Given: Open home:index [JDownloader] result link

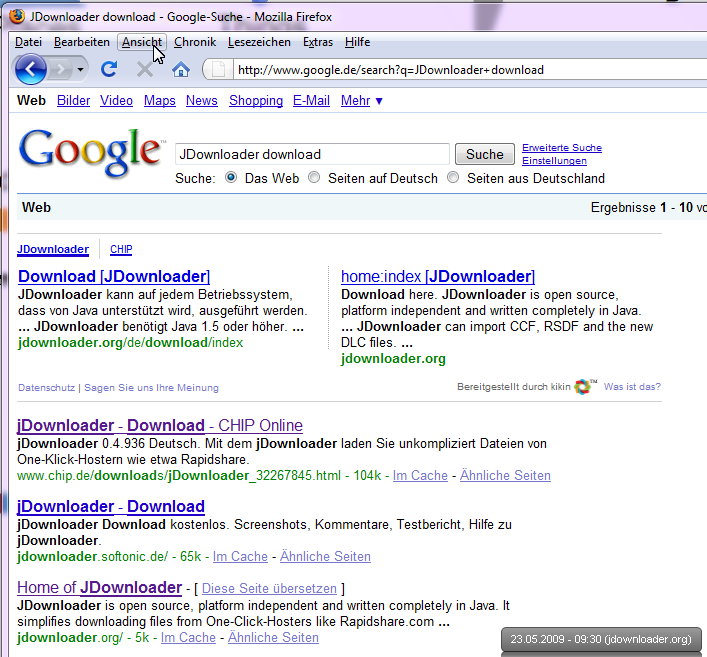Looking at the screenshot, I should [438, 276].
